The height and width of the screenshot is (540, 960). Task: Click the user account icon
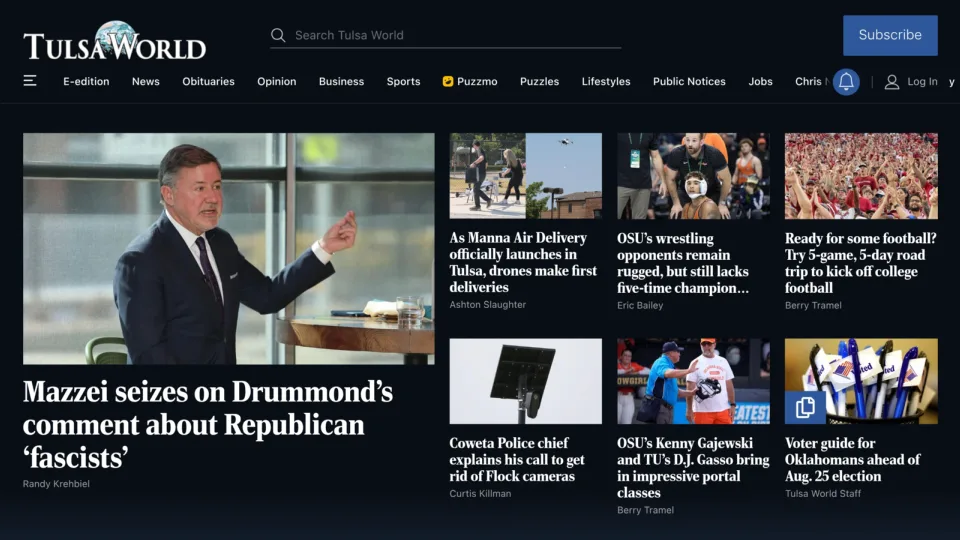click(892, 81)
